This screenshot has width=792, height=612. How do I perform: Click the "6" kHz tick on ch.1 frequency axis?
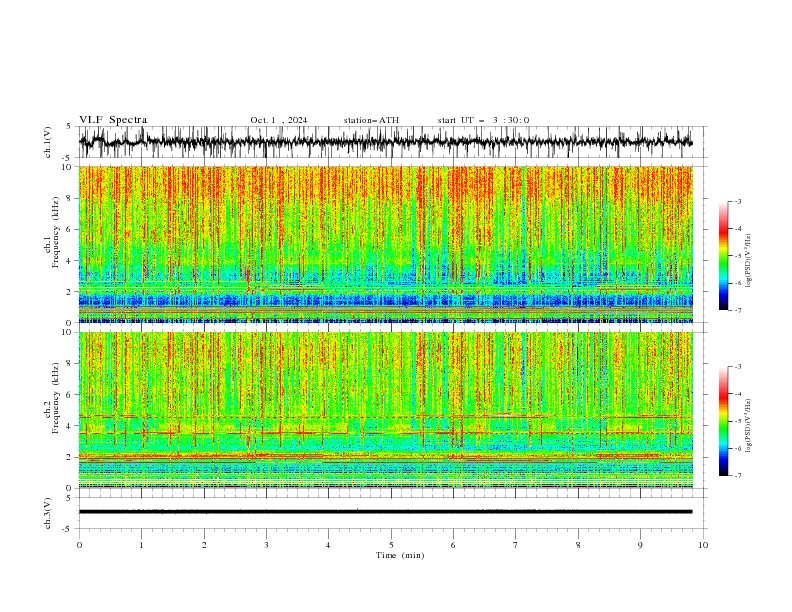tap(69, 229)
